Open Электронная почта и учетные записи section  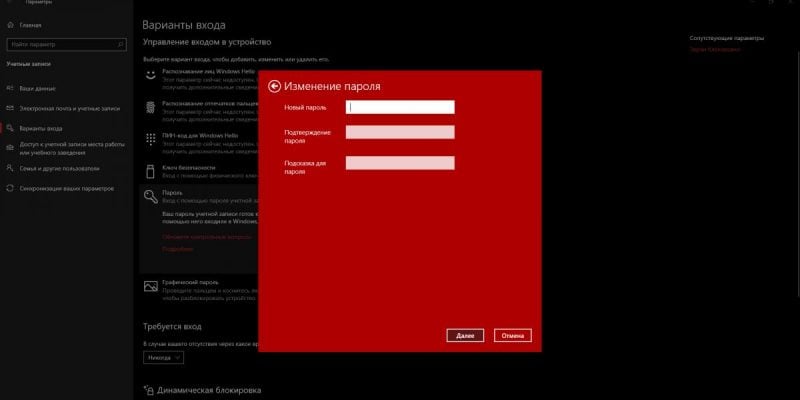pos(69,108)
